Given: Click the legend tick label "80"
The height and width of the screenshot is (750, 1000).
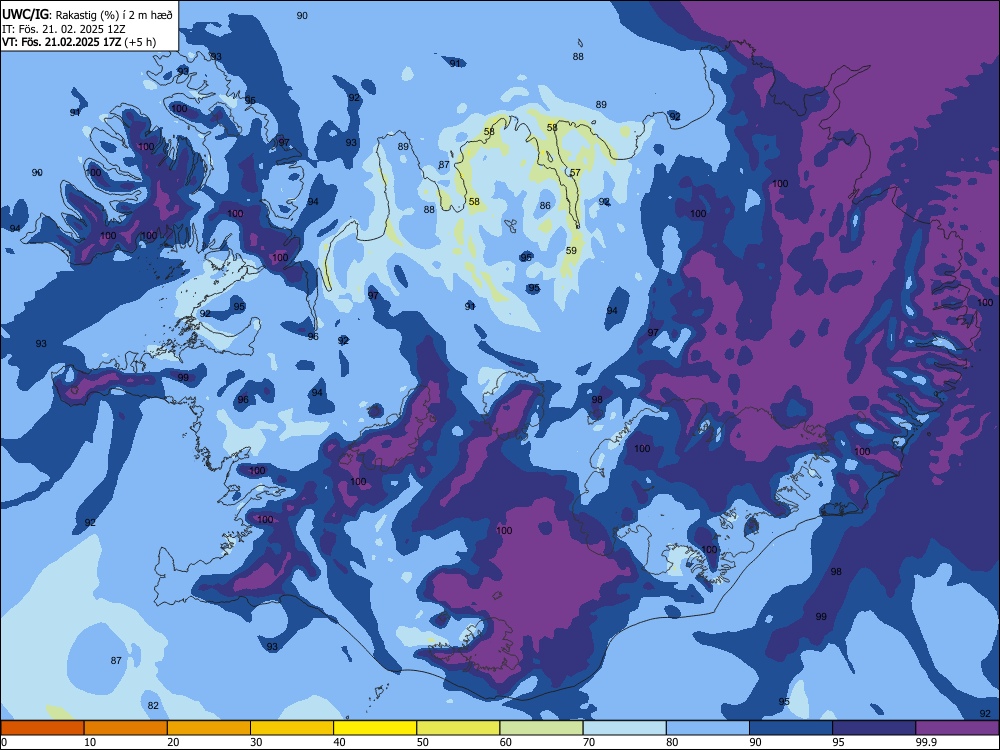Looking at the screenshot, I should (x=672, y=742).
